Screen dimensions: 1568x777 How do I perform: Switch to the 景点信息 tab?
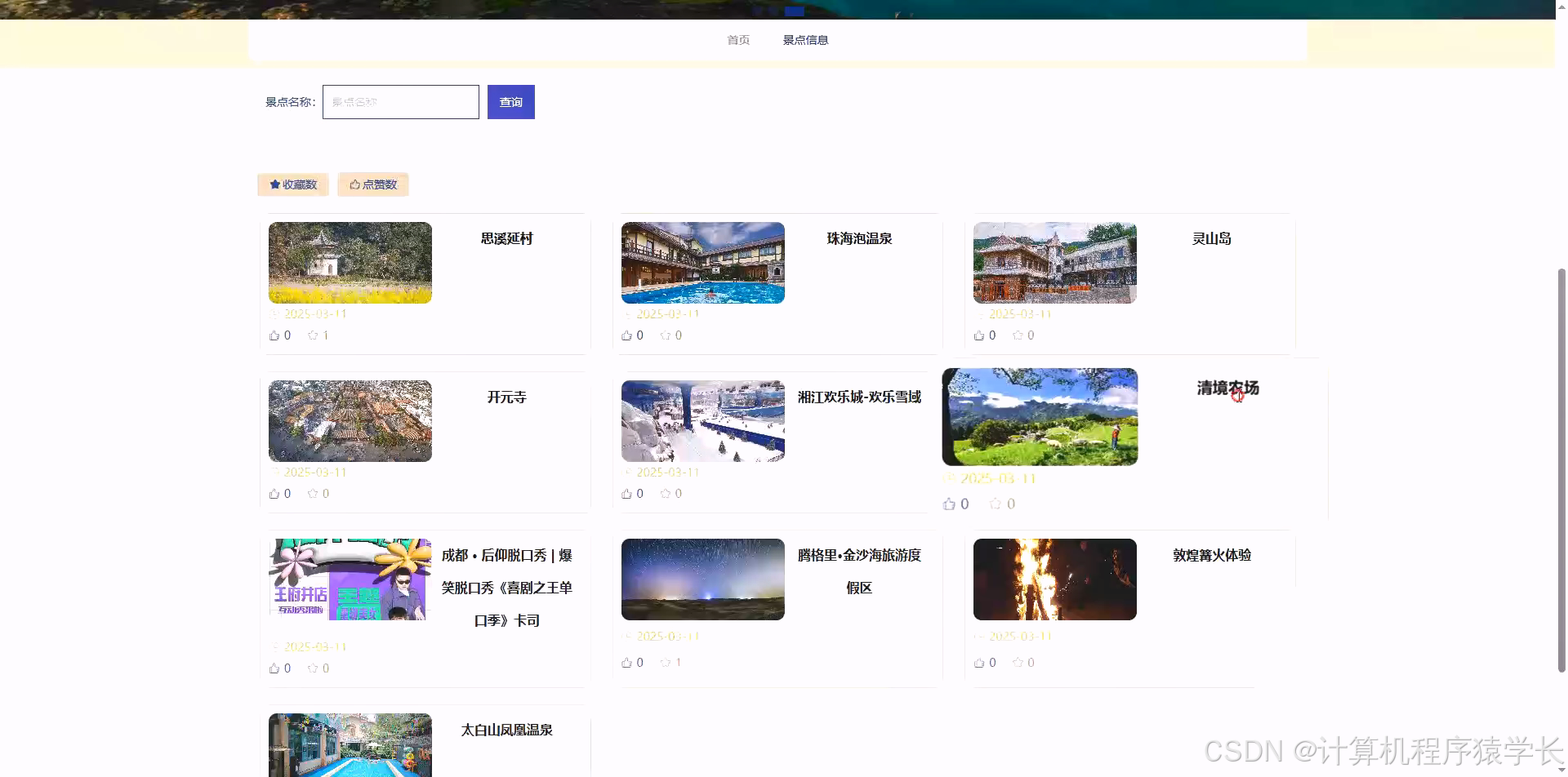click(x=805, y=39)
